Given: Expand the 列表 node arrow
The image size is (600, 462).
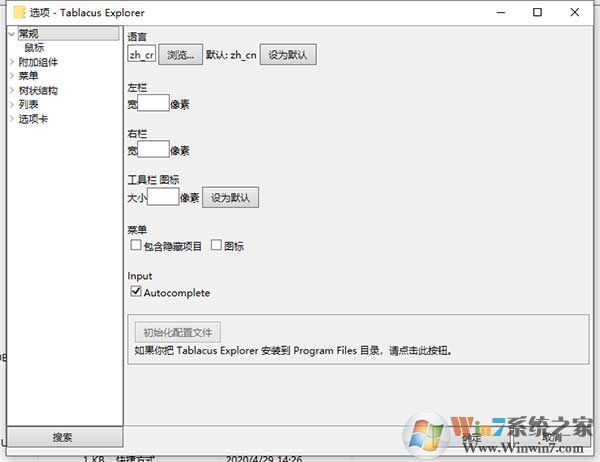Looking at the screenshot, I should tap(12, 104).
